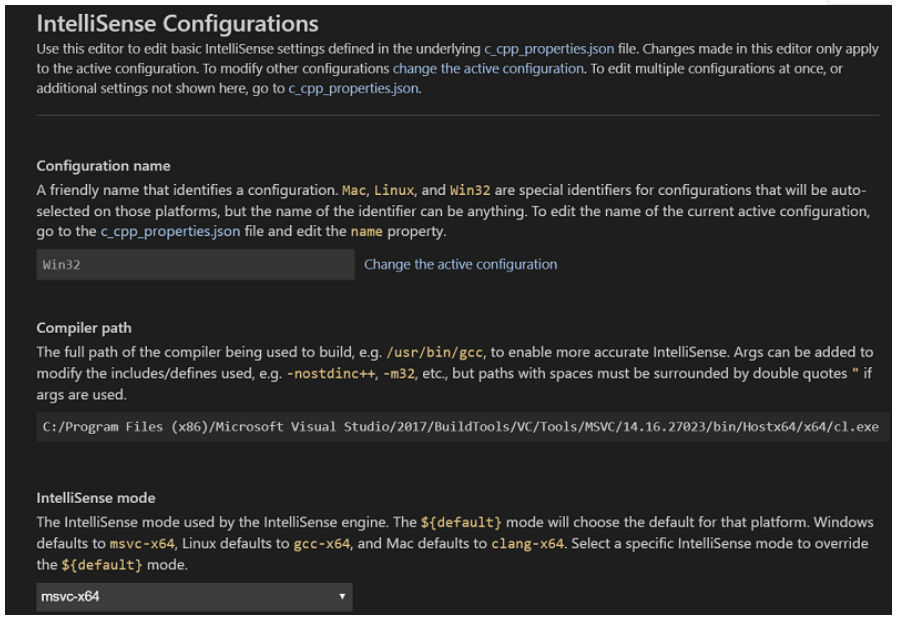Click the "IntelliSense Configurations" page heading
This screenshot has width=898, height=621.
pyautogui.click(x=177, y=23)
